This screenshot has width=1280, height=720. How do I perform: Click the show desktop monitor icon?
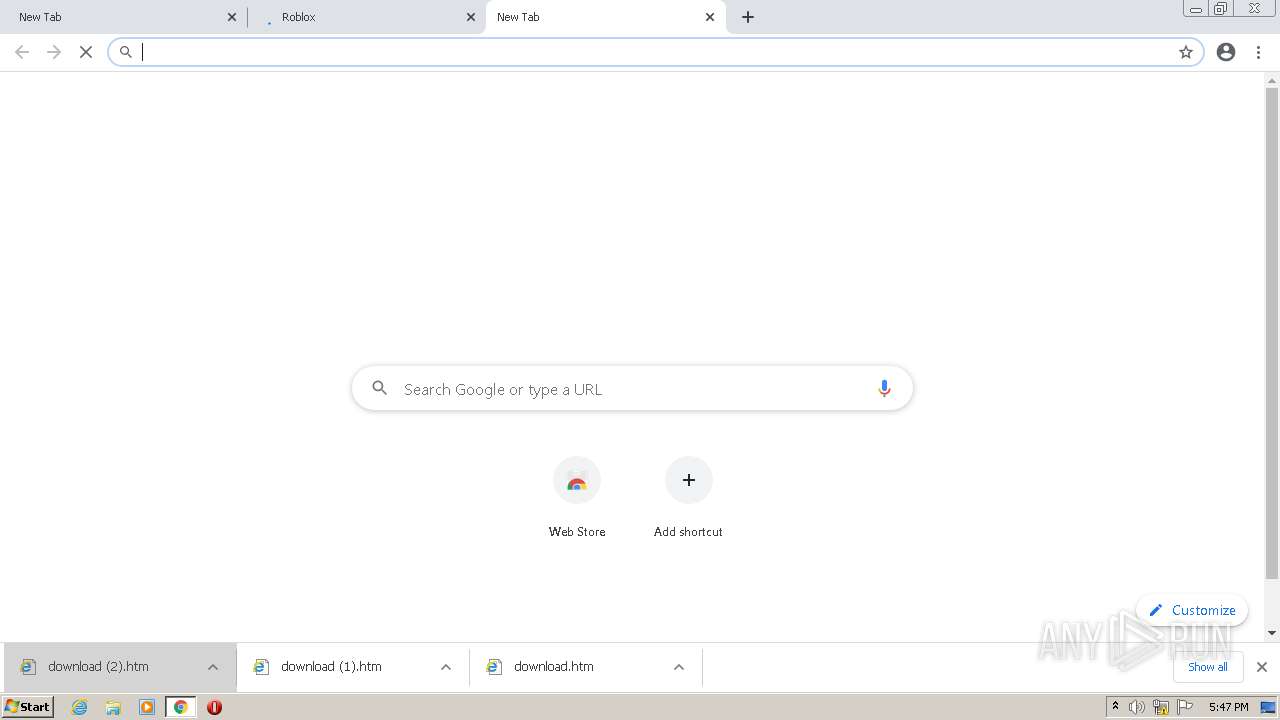click(x=1268, y=707)
